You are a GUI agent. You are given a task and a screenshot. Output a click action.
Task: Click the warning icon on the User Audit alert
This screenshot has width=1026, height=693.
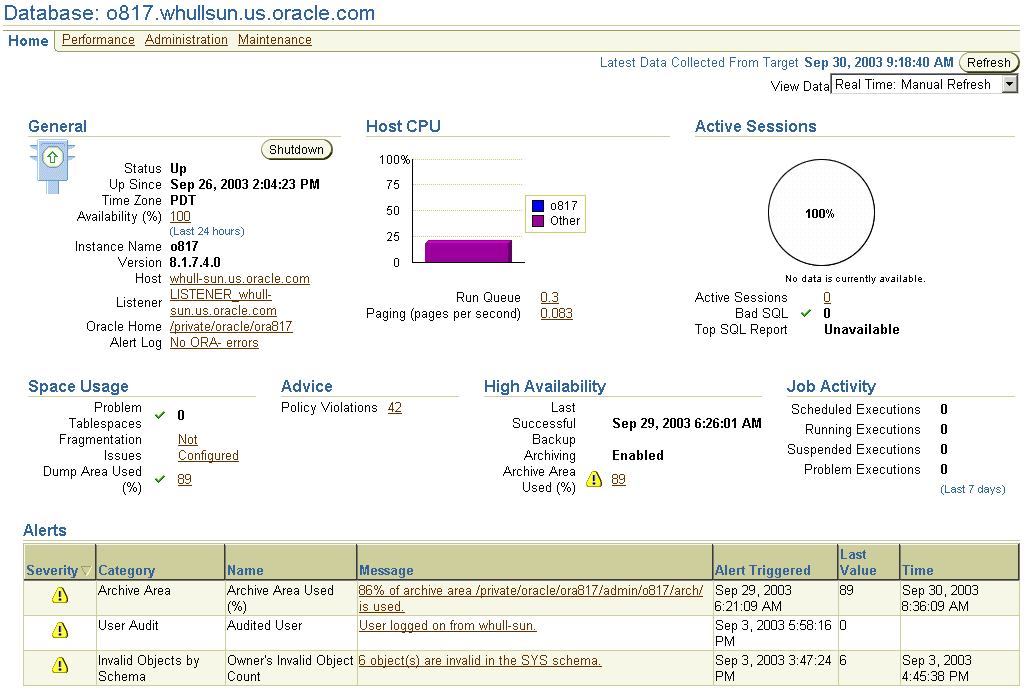(x=59, y=631)
